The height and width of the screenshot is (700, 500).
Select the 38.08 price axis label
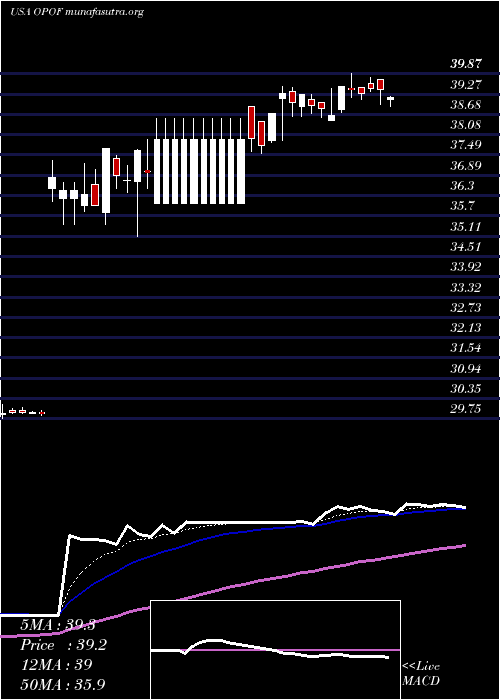(466, 125)
